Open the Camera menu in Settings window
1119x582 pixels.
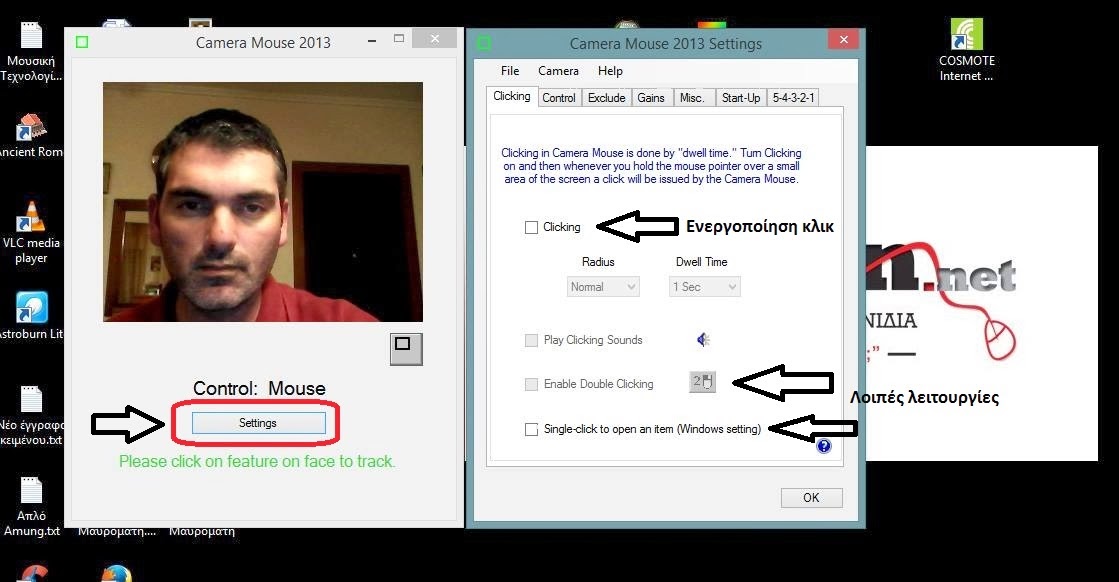point(558,71)
